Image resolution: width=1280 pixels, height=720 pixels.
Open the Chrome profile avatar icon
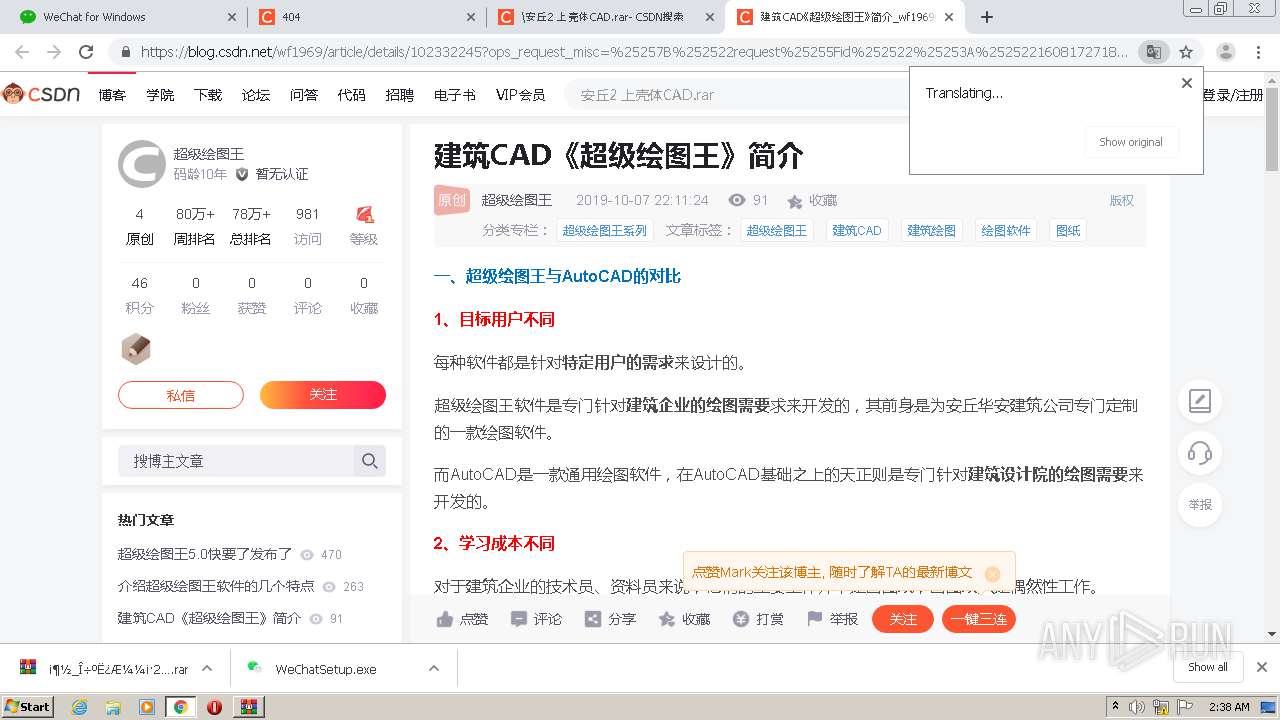[x=1225, y=52]
